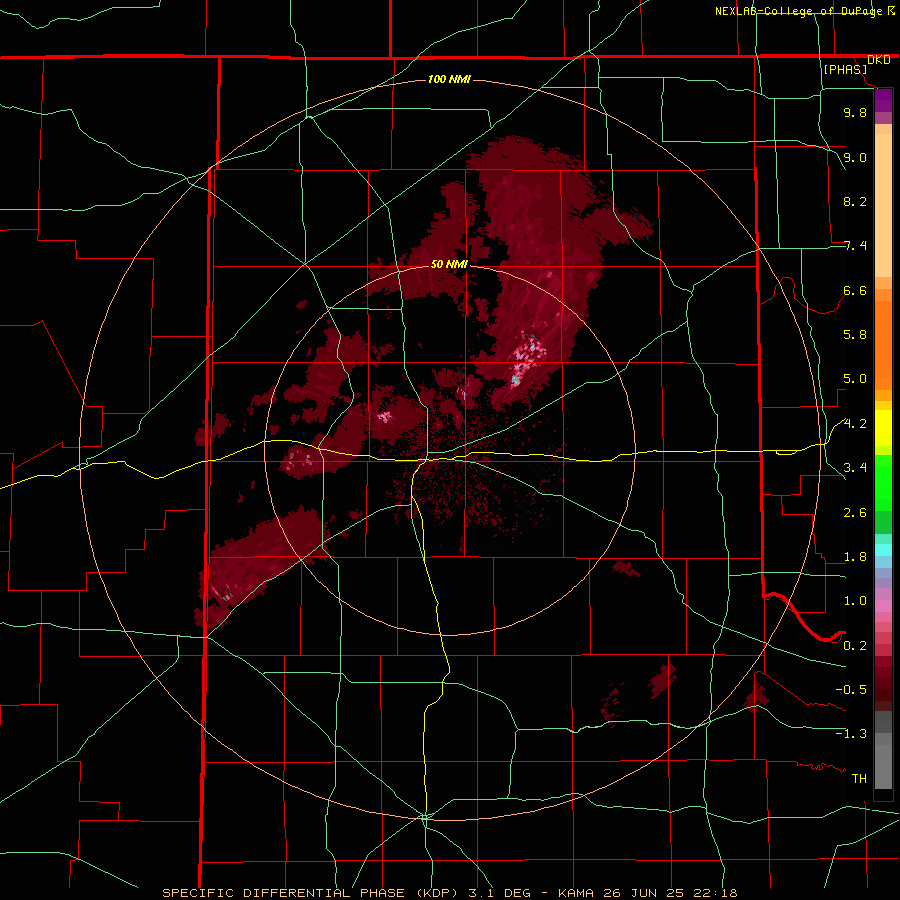Click the -0.5 scale value
900x900 pixels.
[851, 690]
